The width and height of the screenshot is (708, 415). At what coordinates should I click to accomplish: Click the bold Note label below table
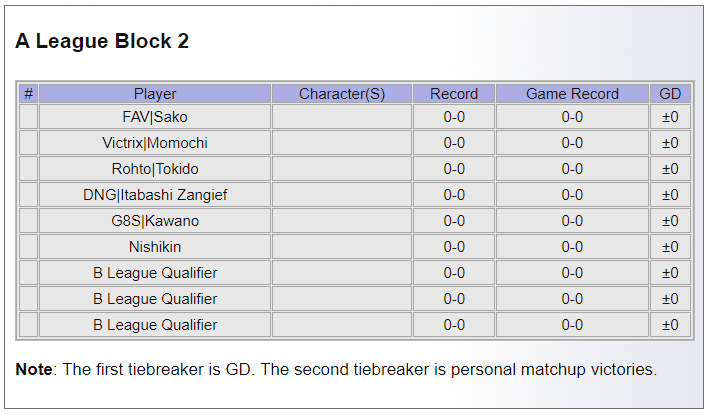(34, 370)
